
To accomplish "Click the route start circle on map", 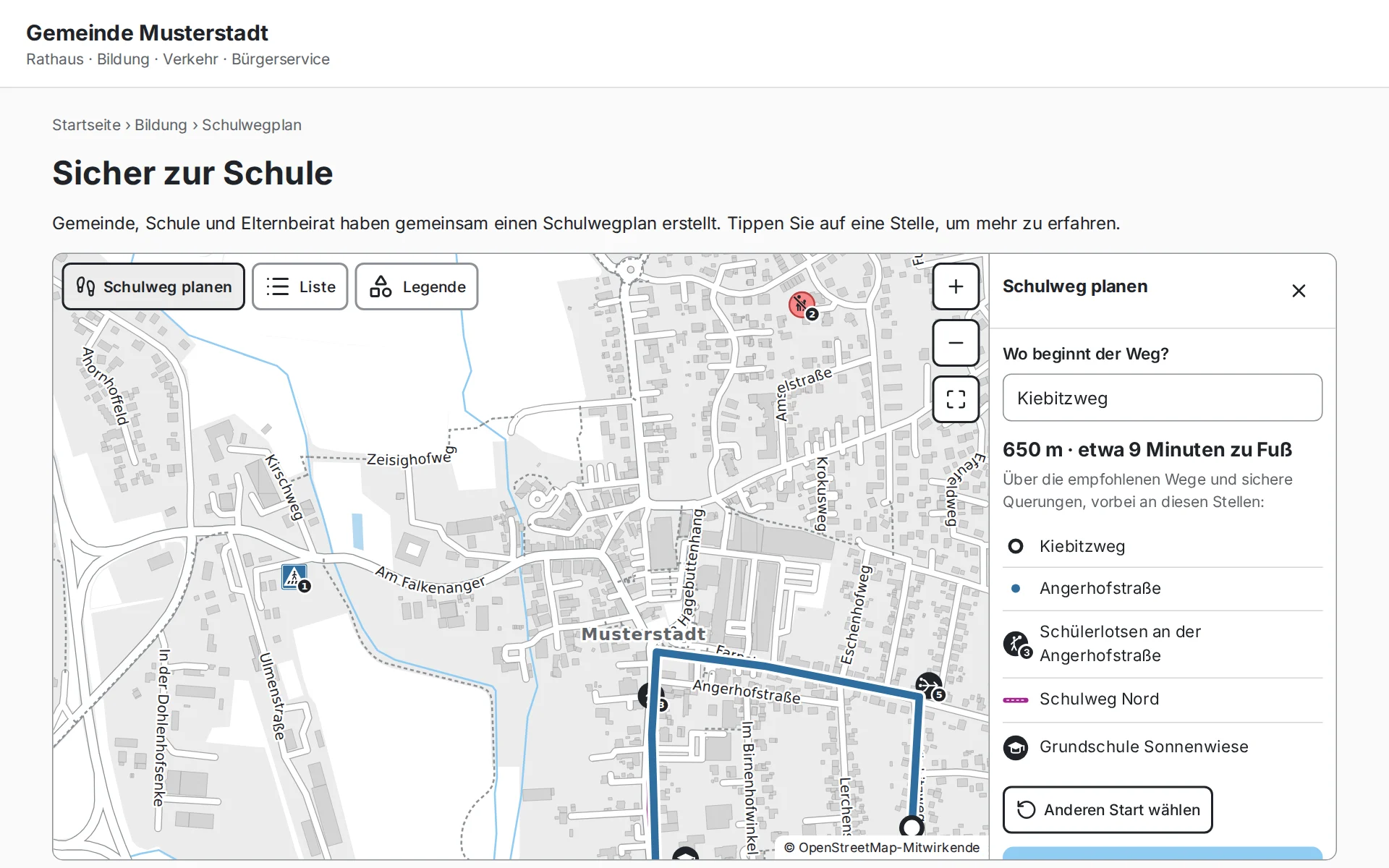I will pyautogui.click(x=912, y=827).
